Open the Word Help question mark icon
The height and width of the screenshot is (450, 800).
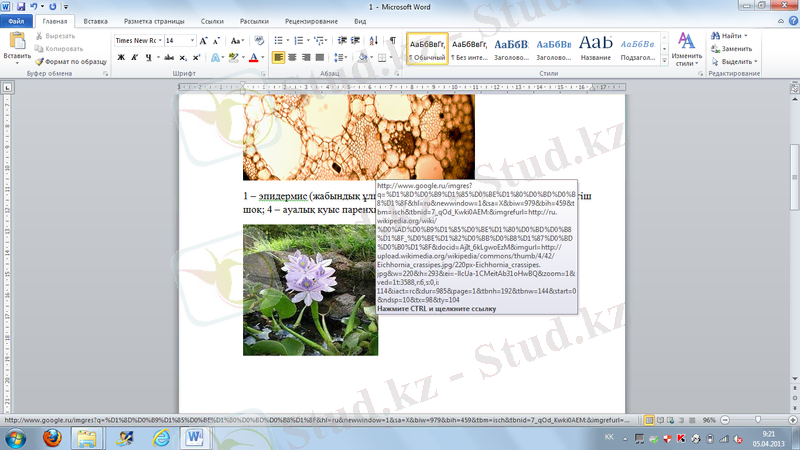(791, 20)
